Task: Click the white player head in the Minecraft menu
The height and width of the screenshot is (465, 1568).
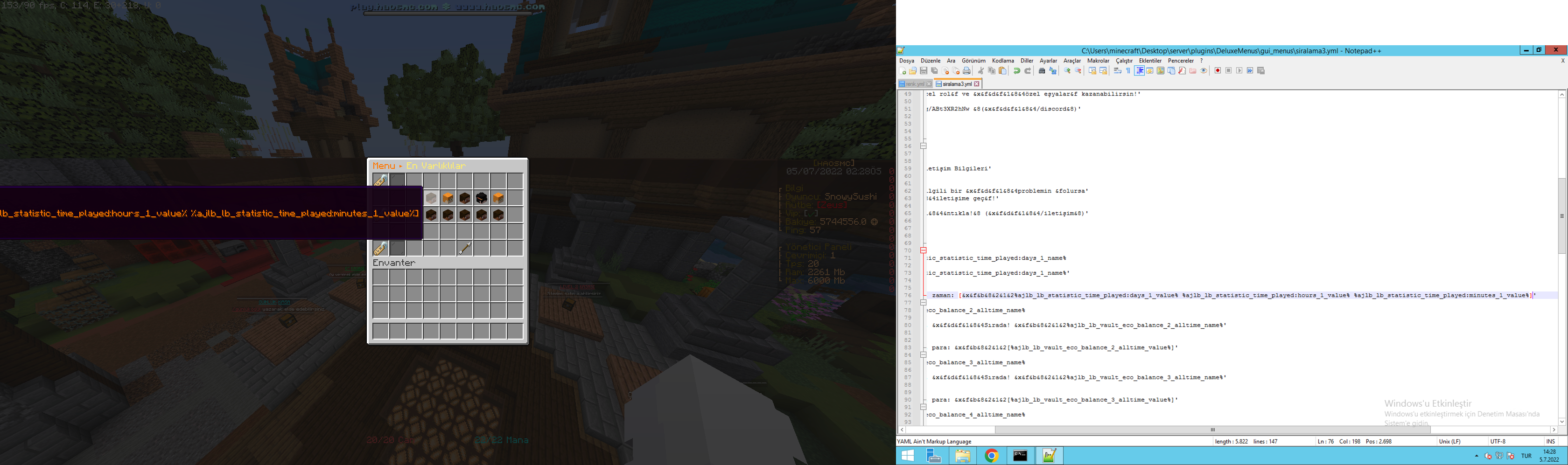Action: (x=431, y=198)
